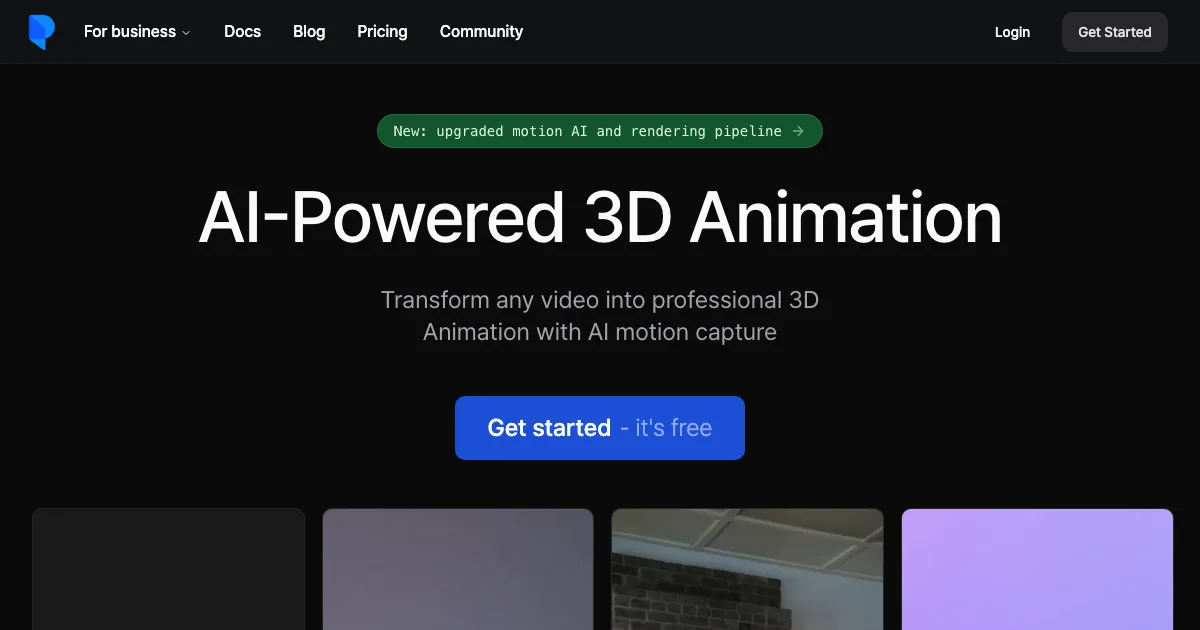
Task: Open the For business menu
Action: click(130, 32)
